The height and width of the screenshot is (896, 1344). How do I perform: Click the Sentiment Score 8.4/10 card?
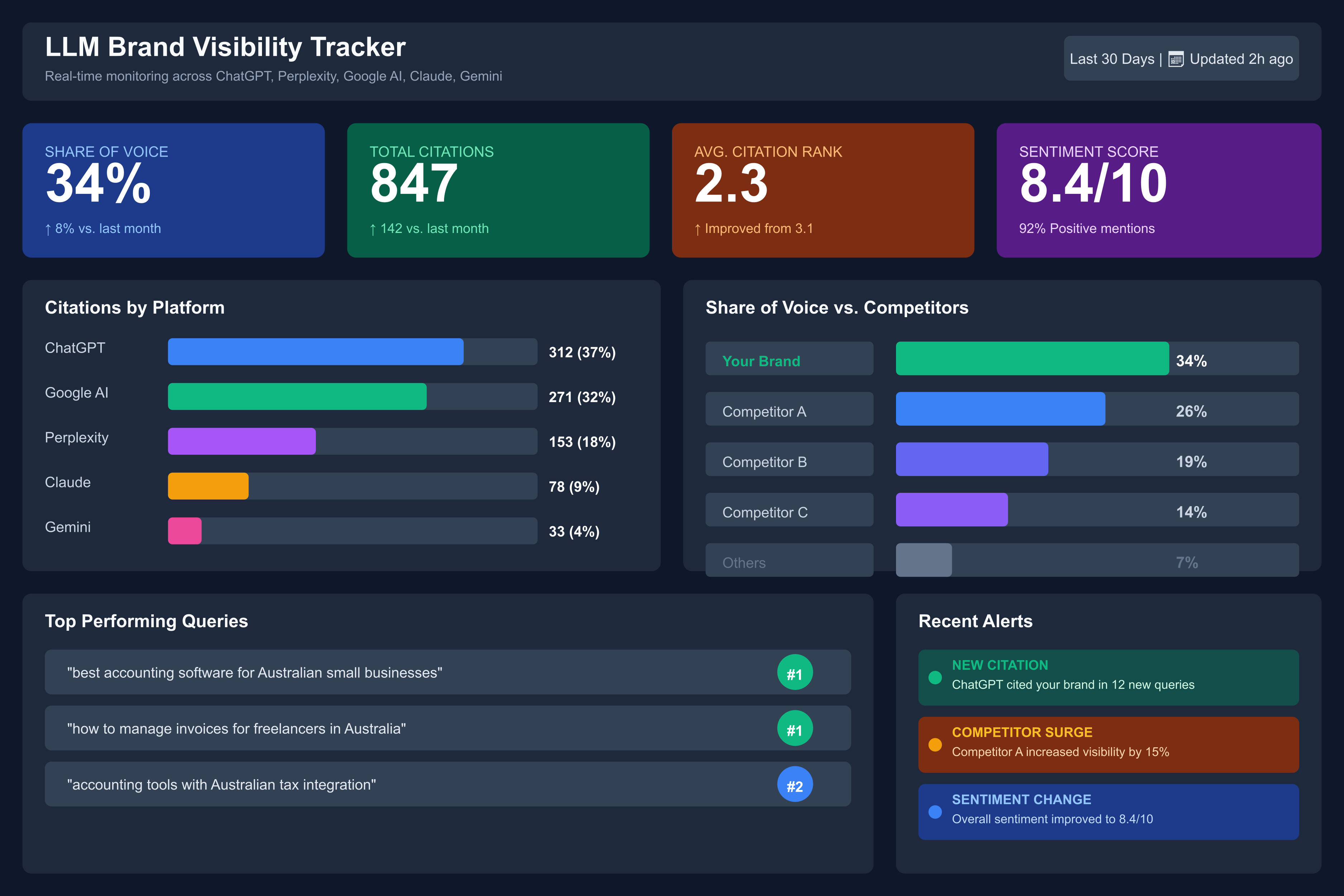1158,190
